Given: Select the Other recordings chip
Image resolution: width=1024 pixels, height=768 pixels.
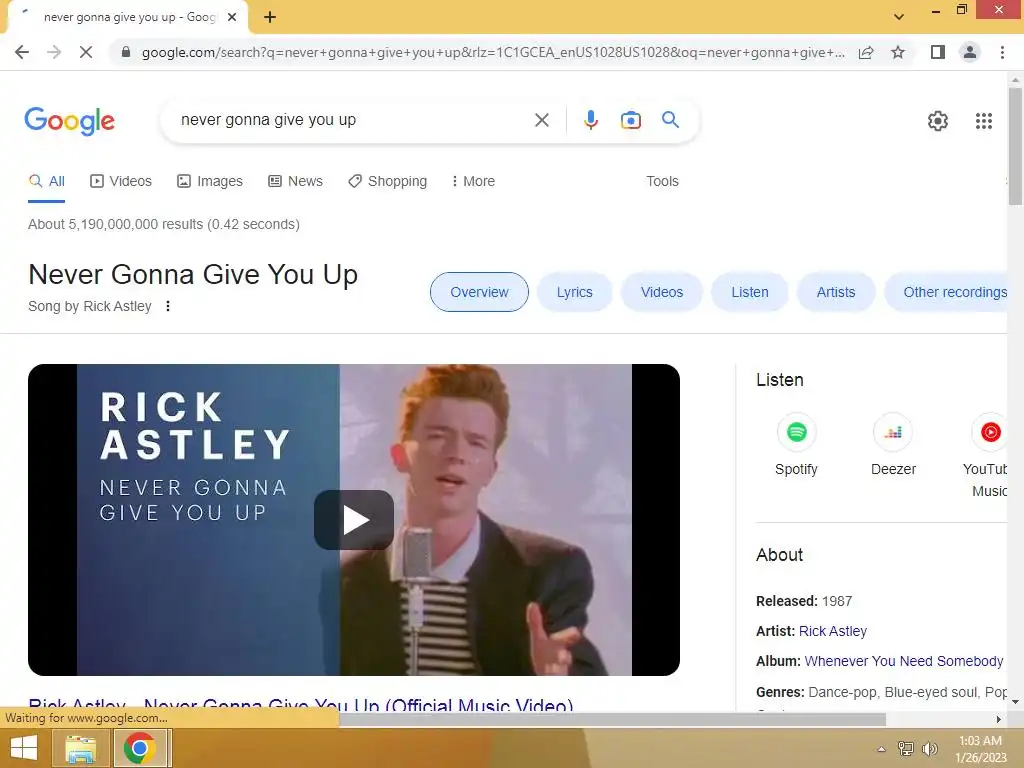Looking at the screenshot, I should [946, 292].
